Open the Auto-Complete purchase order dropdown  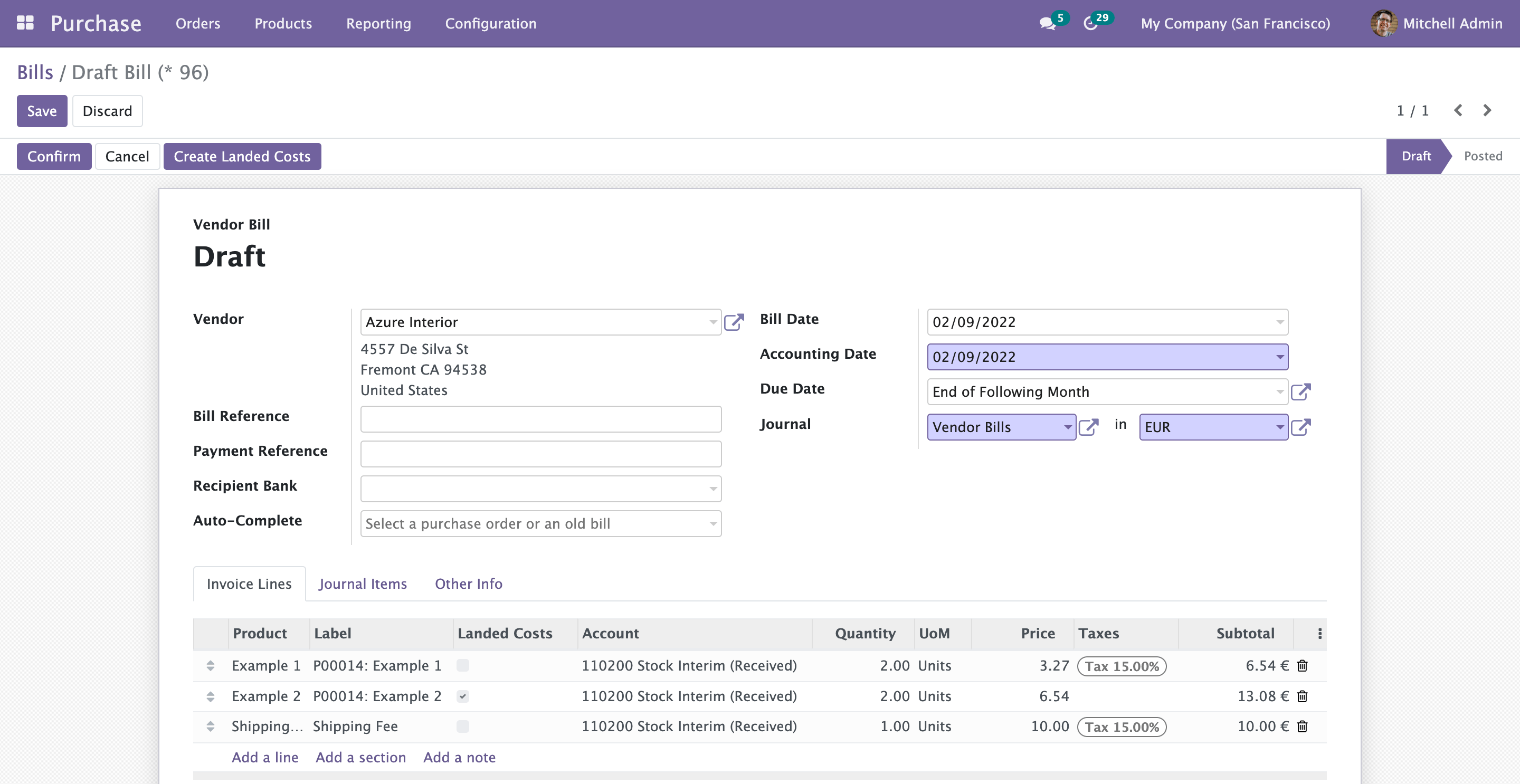point(713,523)
